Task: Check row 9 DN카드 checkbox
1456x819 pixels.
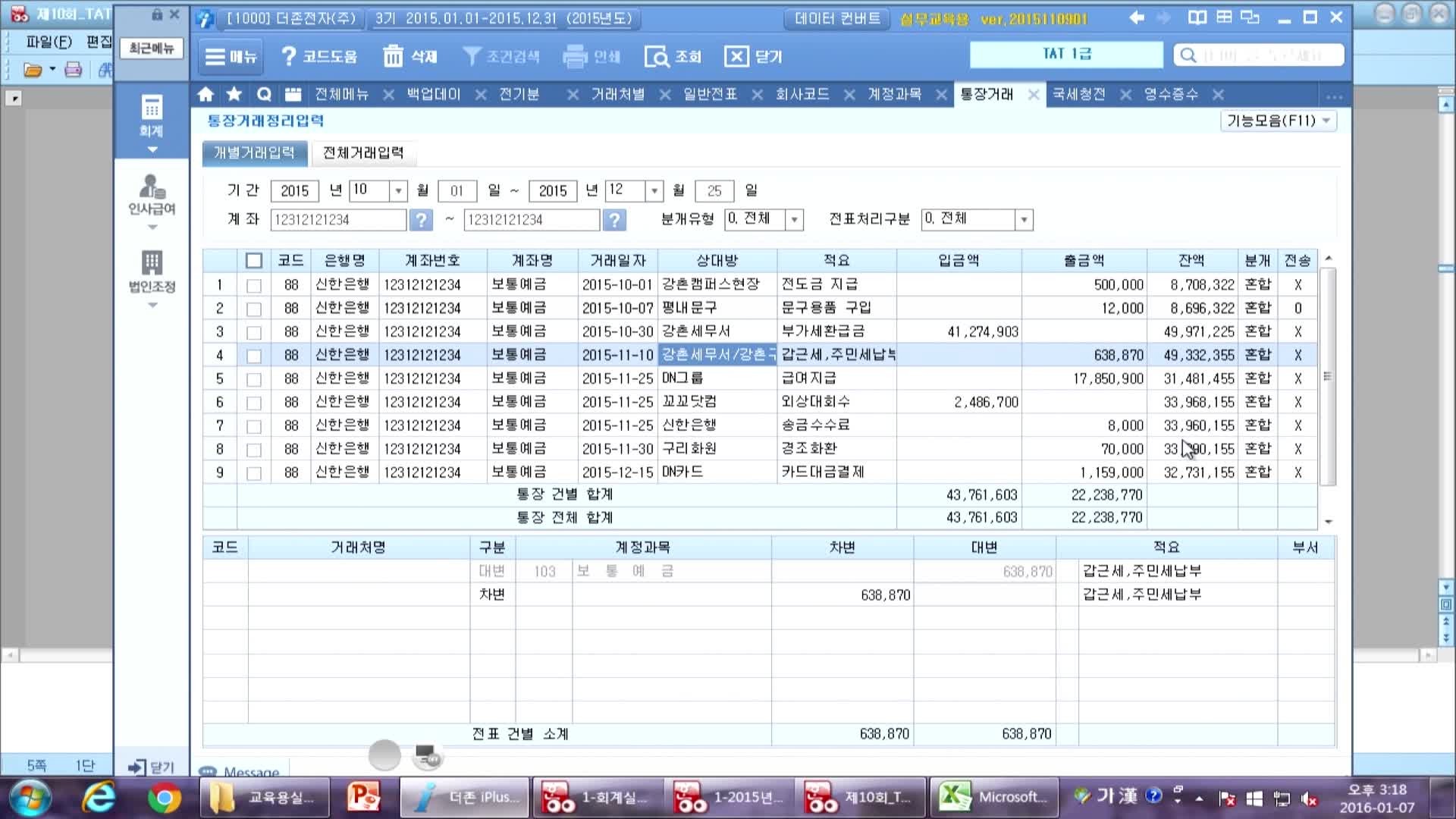Action: click(x=254, y=473)
